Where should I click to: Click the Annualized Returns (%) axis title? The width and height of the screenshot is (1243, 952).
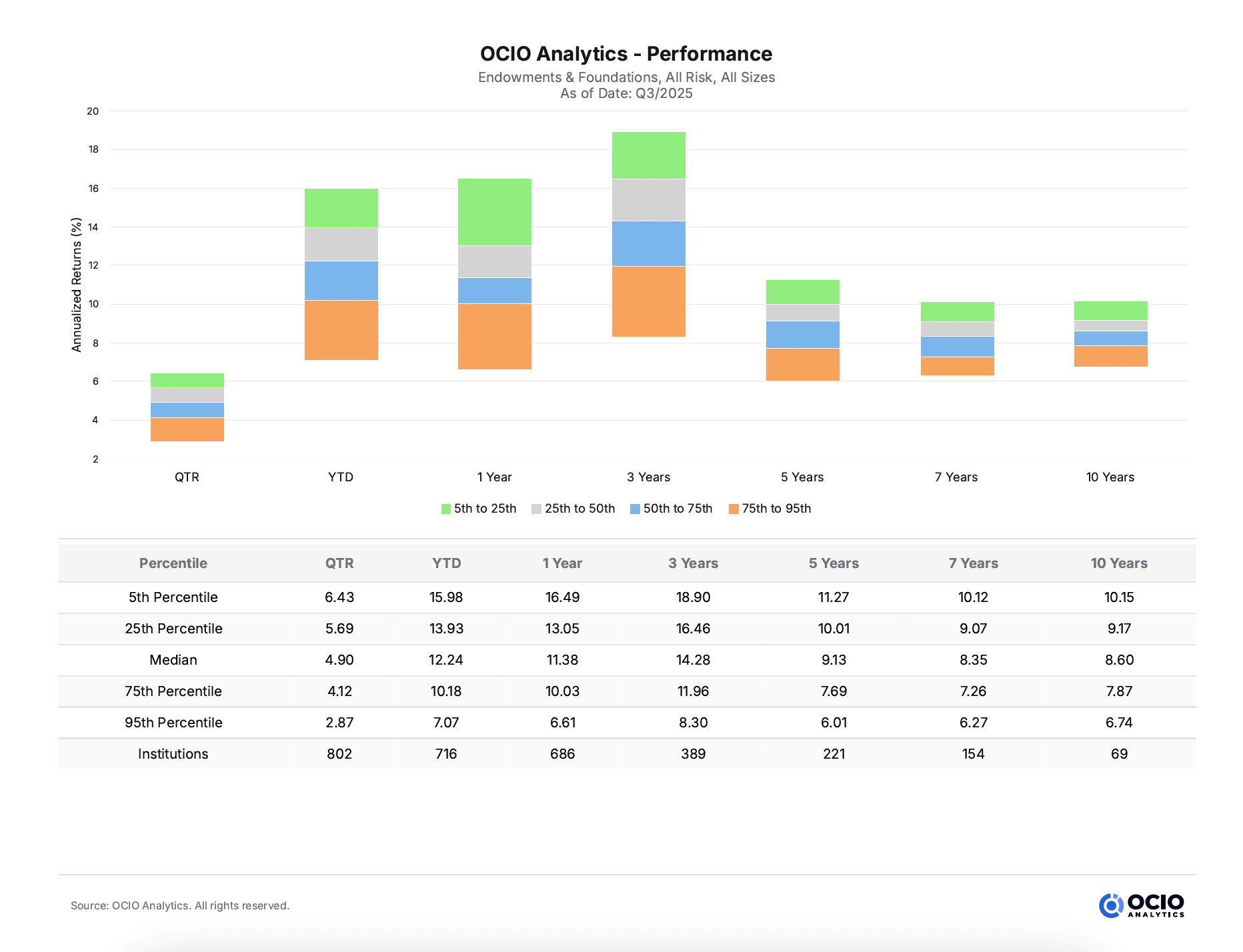[x=77, y=285]
